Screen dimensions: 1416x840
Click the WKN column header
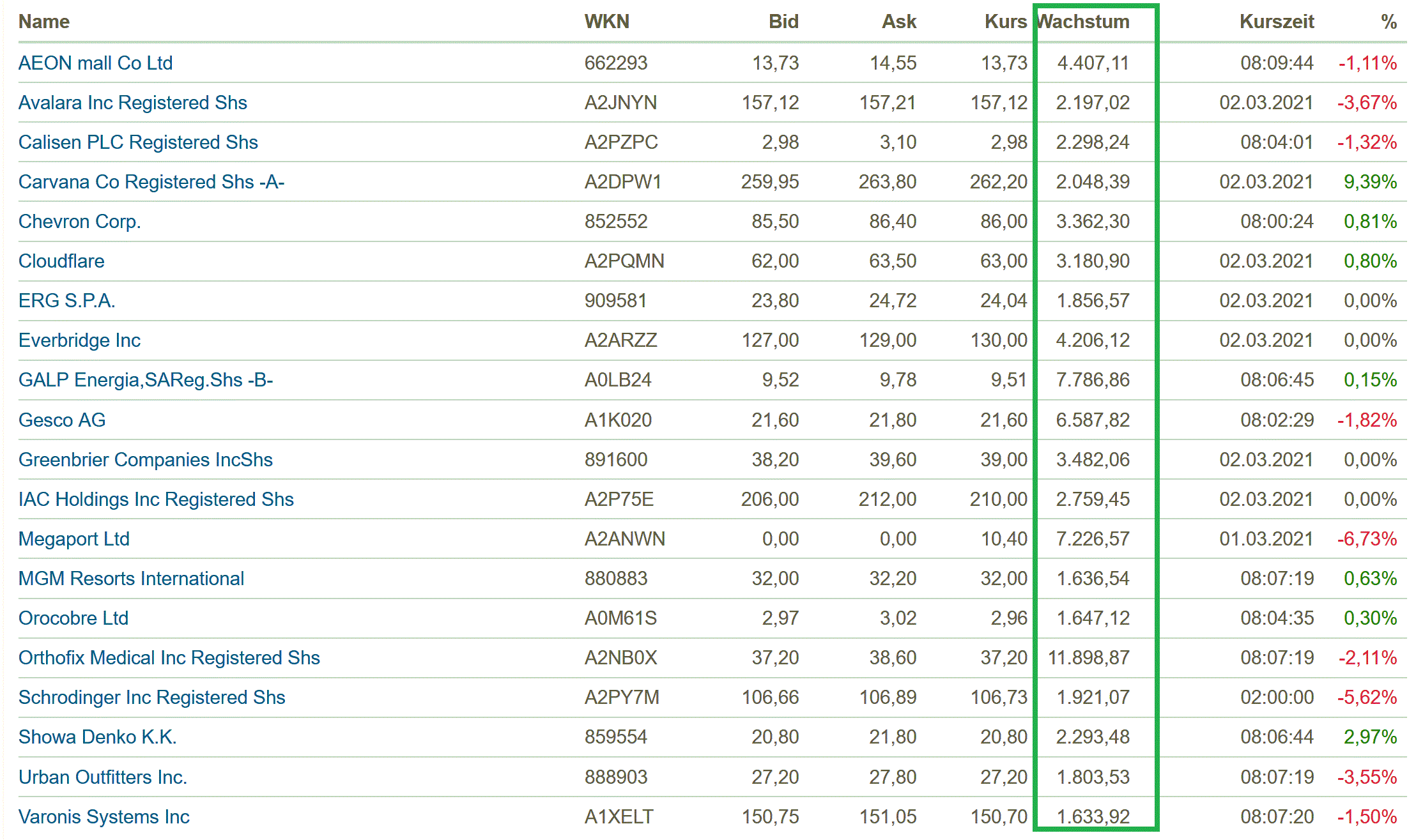[x=607, y=22]
